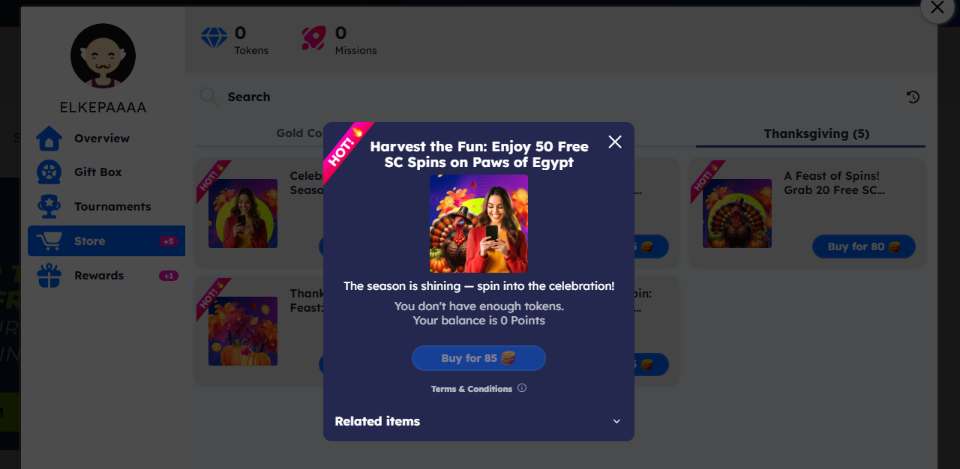This screenshot has height=469, width=960.
Task: Switch to the Thanksgiving (5) tab
Action: click(816, 133)
